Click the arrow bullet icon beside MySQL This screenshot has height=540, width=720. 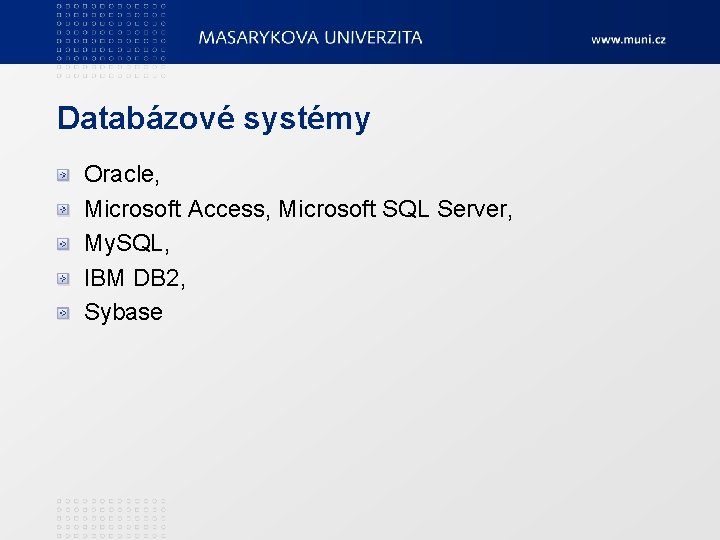pyautogui.click(x=63, y=244)
